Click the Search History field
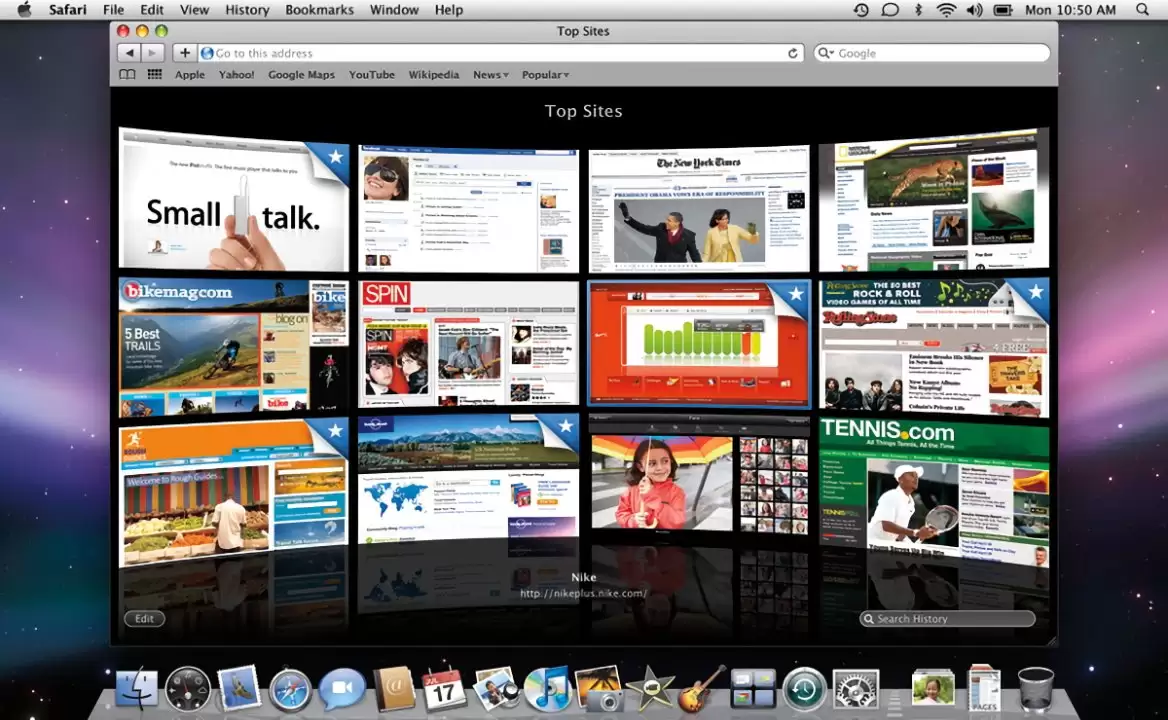Image resolution: width=1168 pixels, height=720 pixels. [950, 619]
